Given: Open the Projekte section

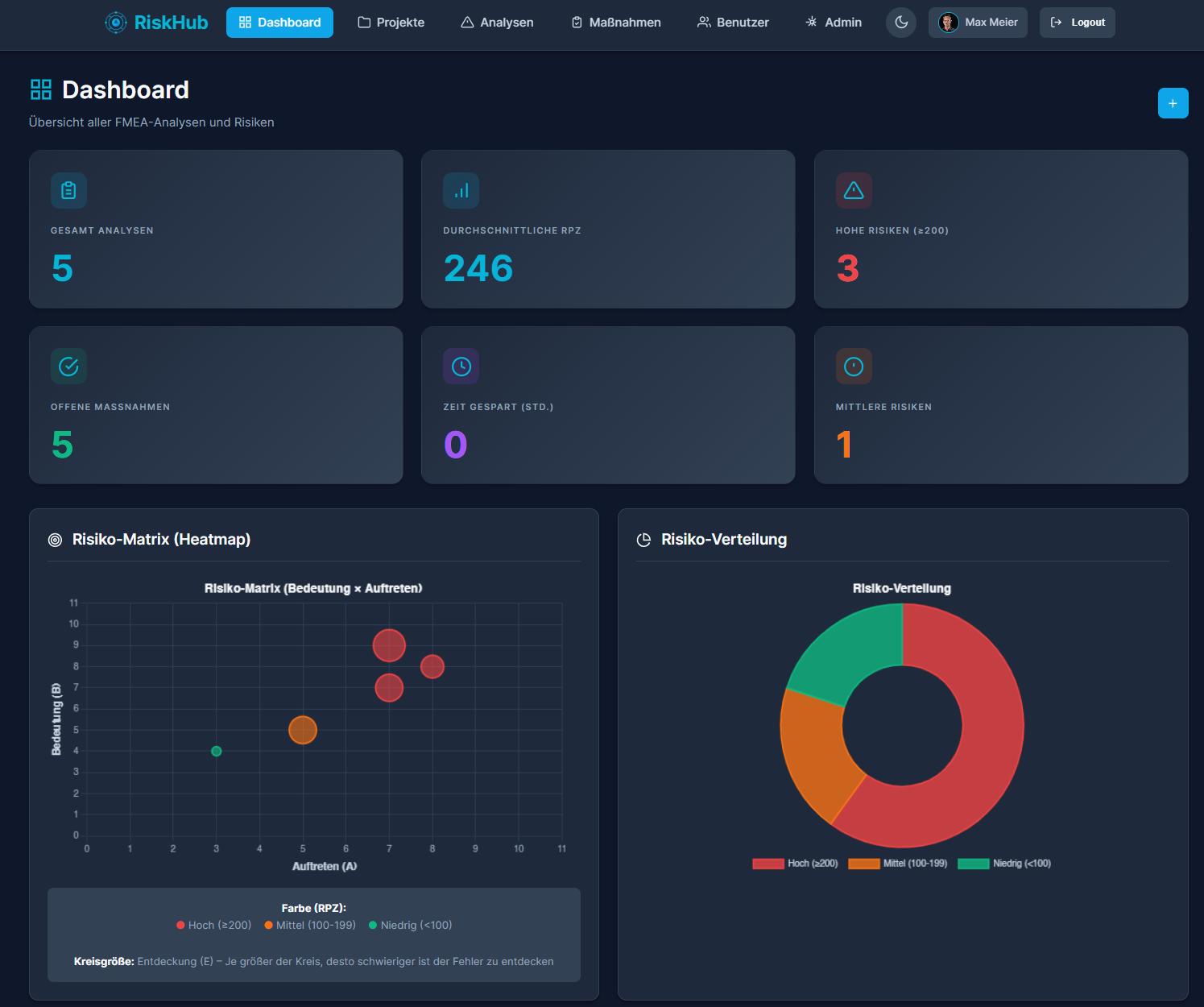Looking at the screenshot, I should coord(391,23).
